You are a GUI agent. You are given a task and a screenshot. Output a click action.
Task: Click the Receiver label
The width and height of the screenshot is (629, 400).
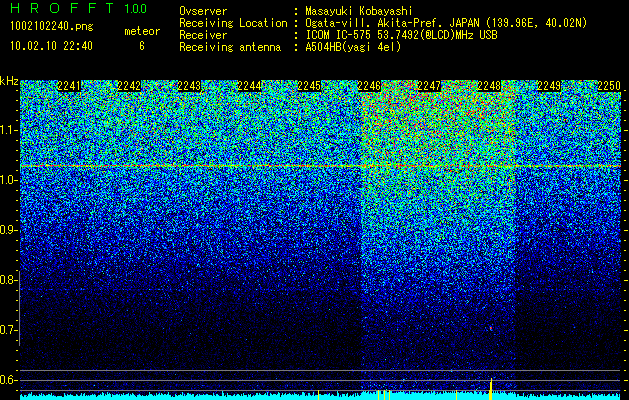click(203, 35)
